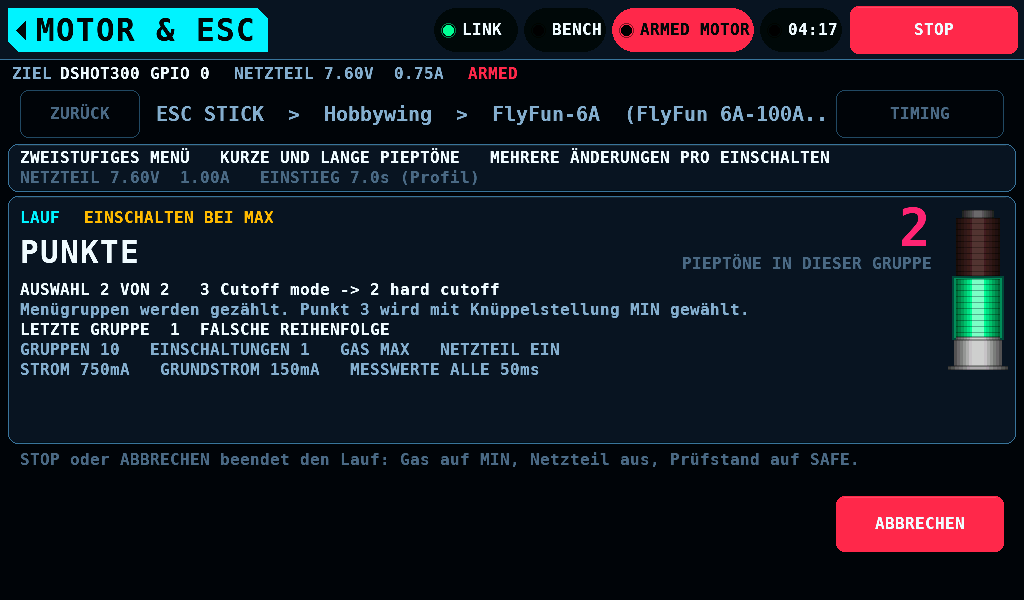Viewport: 1024px width, 600px height.
Task: Click the LETZTE GRUPPE 1 text
Action: tap(100, 329)
